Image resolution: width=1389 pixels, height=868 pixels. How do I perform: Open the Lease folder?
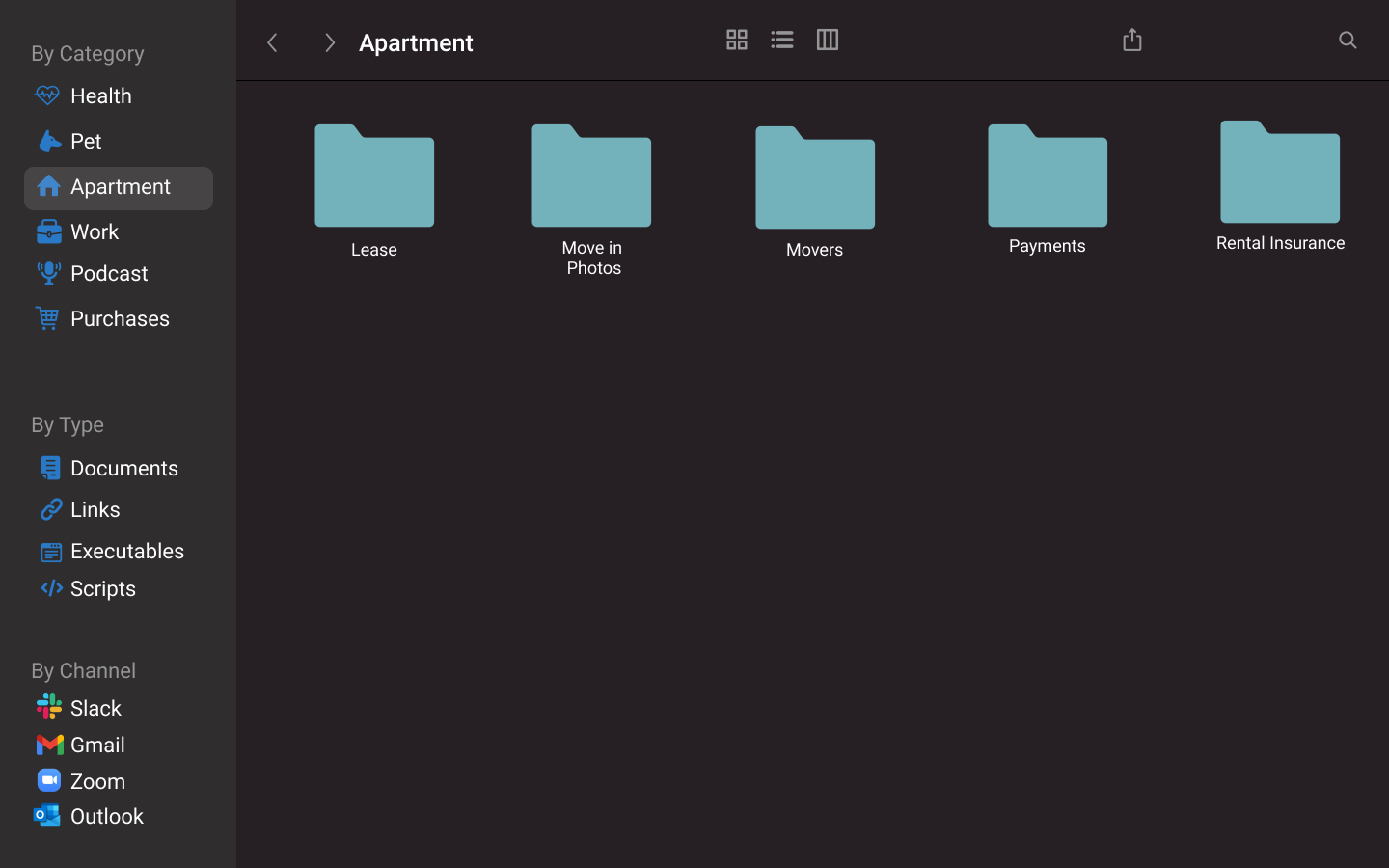pyautogui.click(x=374, y=176)
